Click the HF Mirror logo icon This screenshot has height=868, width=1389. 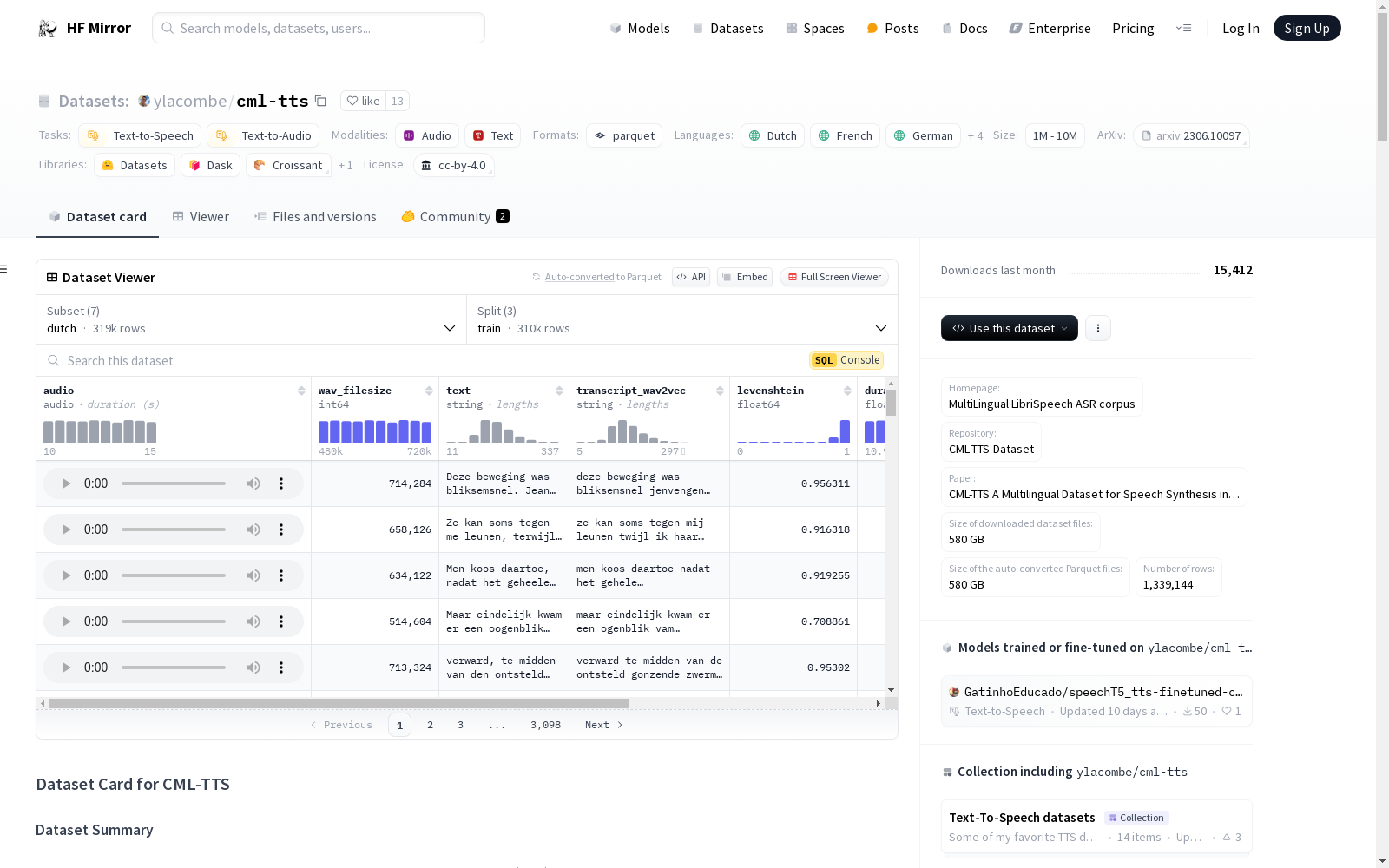click(x=48, y=29)
